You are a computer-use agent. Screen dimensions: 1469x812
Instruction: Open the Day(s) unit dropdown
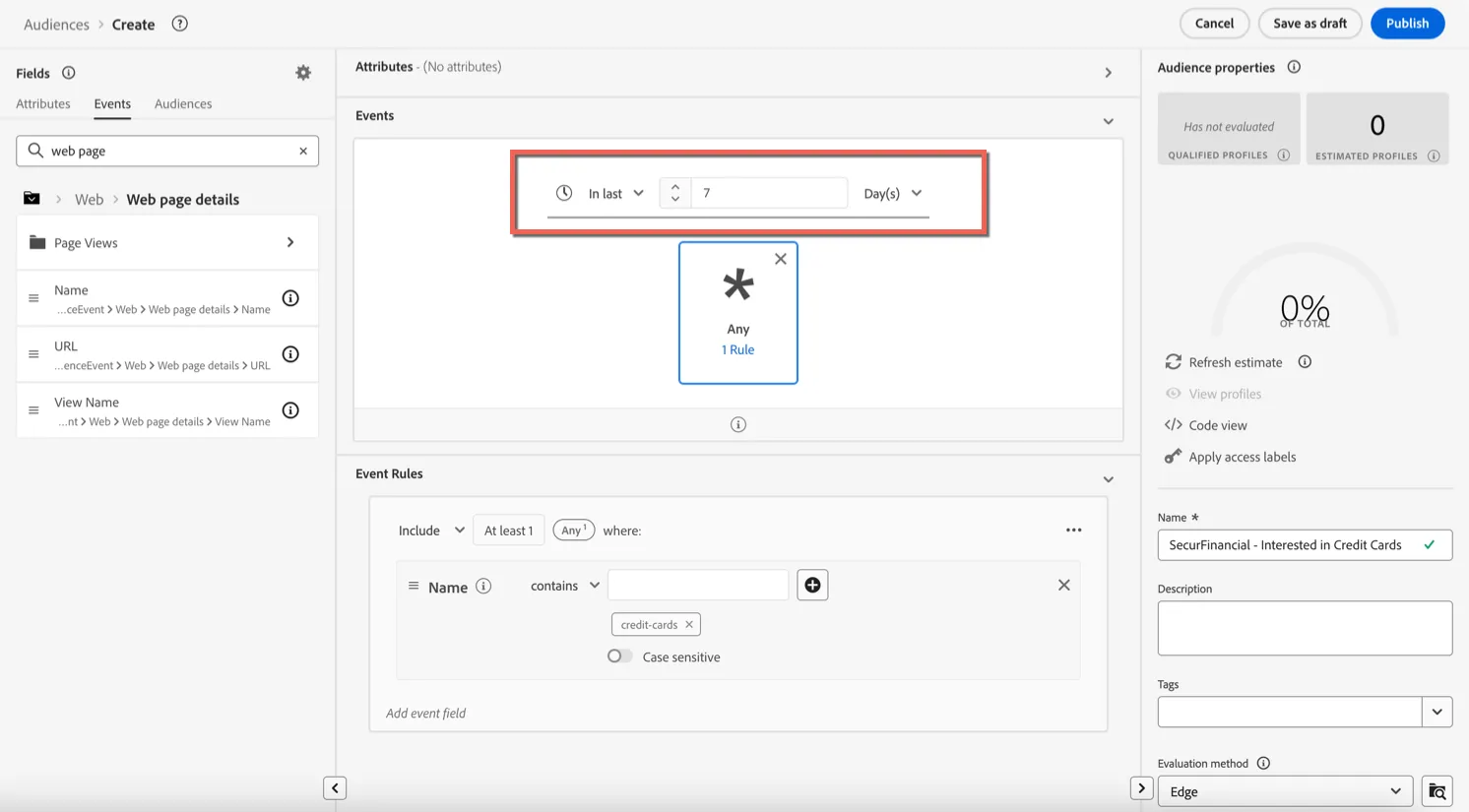pyautogui.click(x=892, y=194)
